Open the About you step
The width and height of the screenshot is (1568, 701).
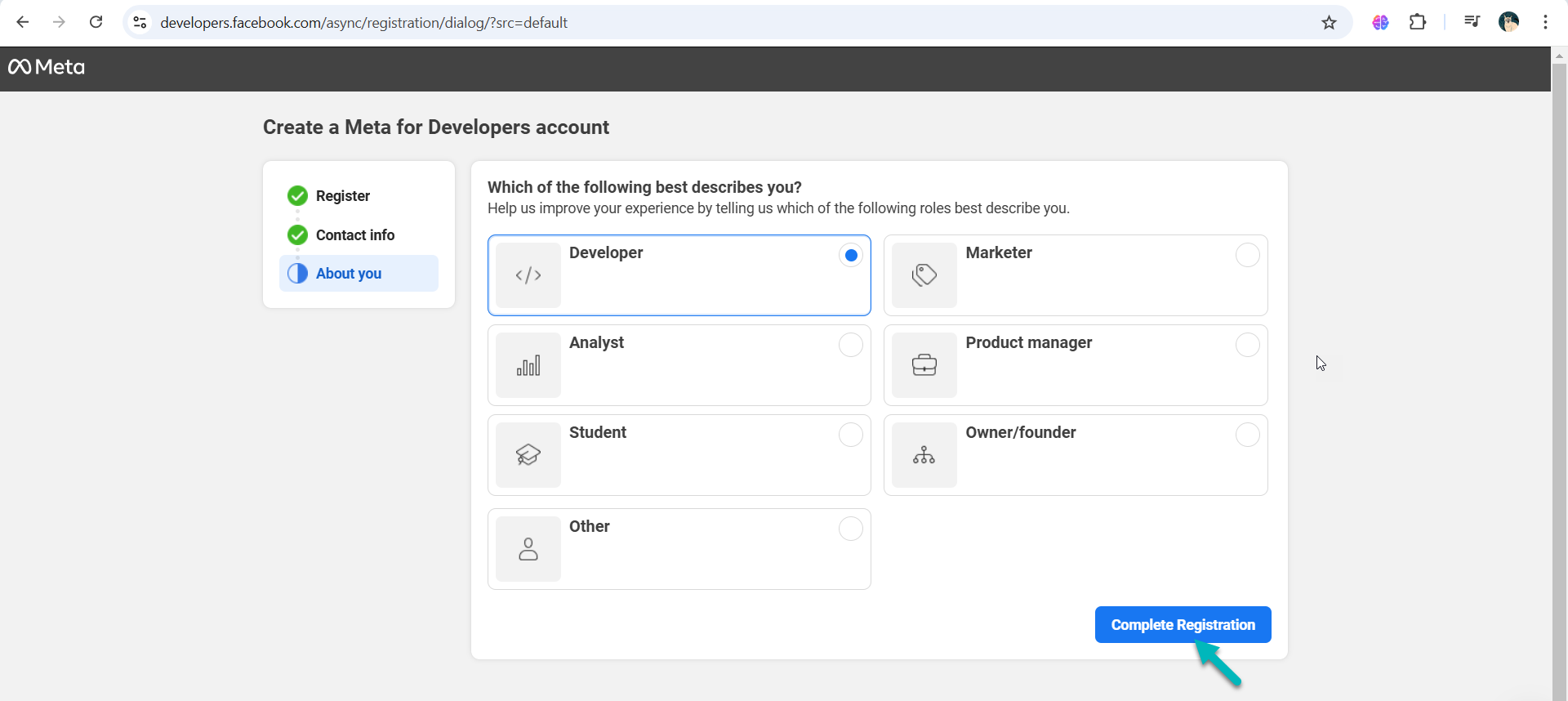pos(359,274)
